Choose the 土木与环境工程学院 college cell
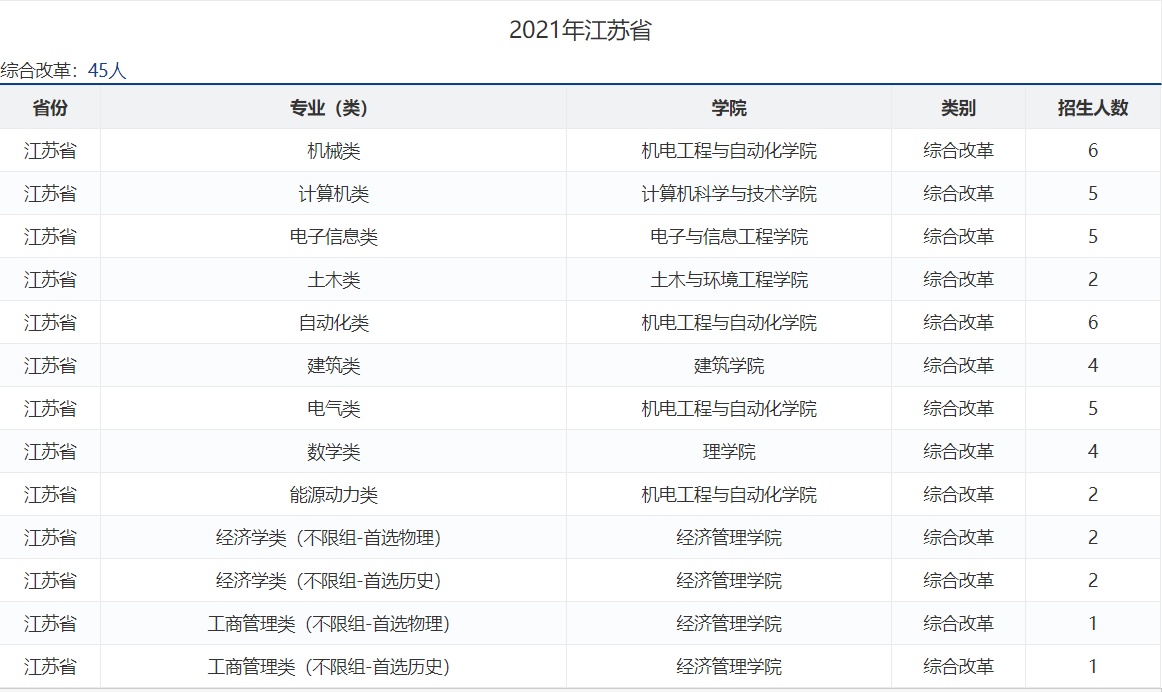The width and height of the screenshot is (1162, 692). [728, 280]
